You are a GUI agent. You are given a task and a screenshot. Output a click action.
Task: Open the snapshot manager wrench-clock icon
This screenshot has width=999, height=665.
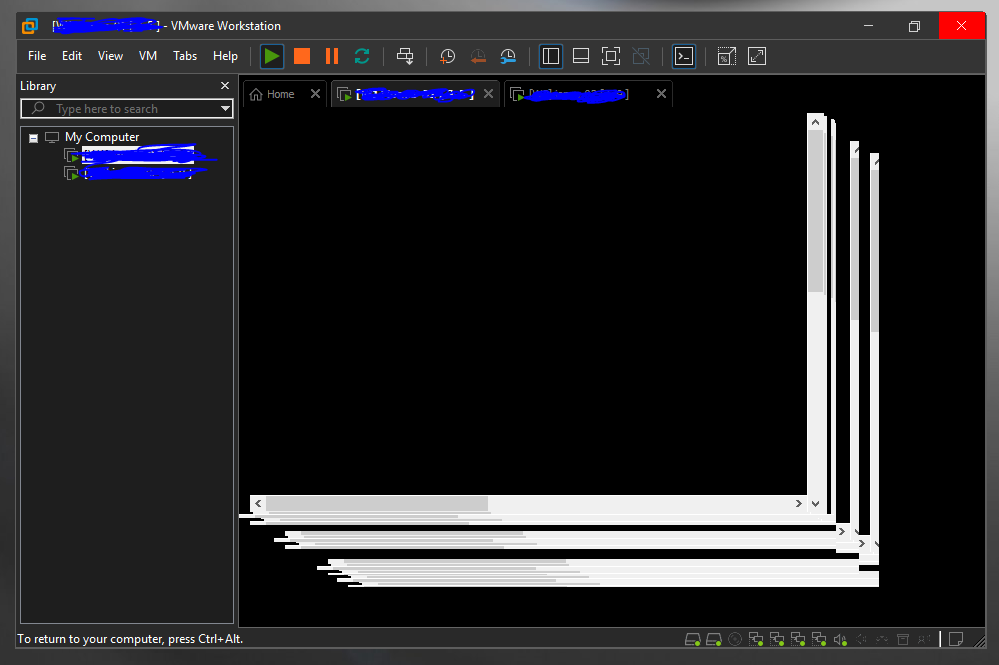tap(508, 57)
